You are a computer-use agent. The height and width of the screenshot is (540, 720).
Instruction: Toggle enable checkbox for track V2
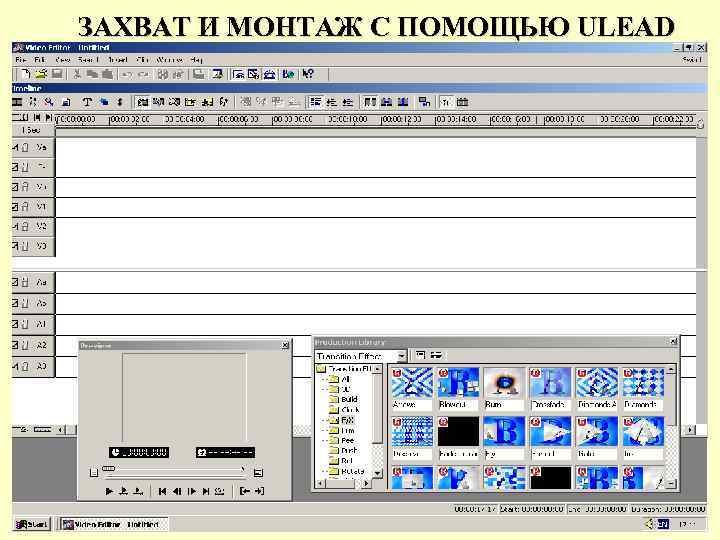click(15, 226)
